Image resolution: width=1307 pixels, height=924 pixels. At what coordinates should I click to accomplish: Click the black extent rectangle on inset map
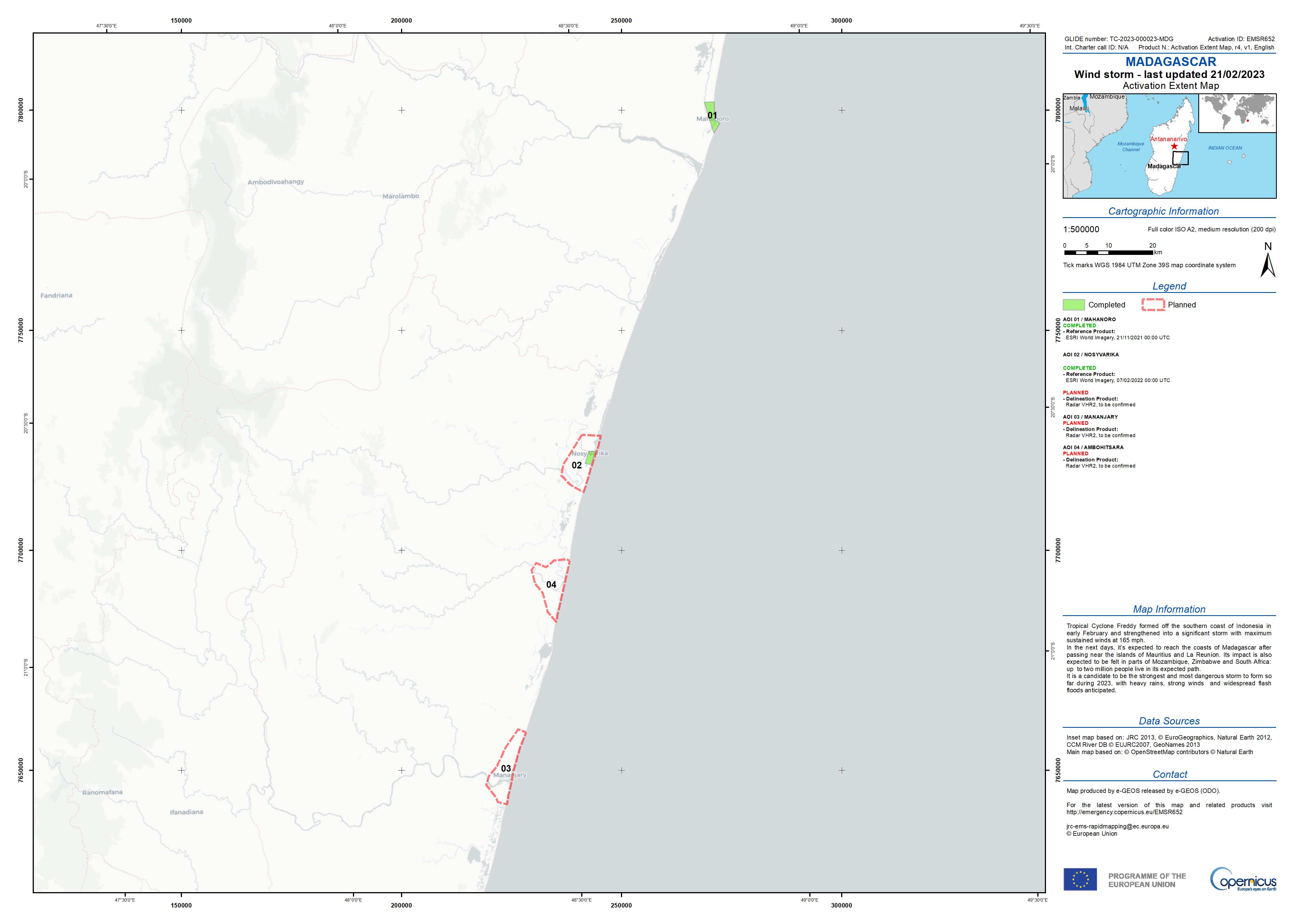coord(1180,158)
